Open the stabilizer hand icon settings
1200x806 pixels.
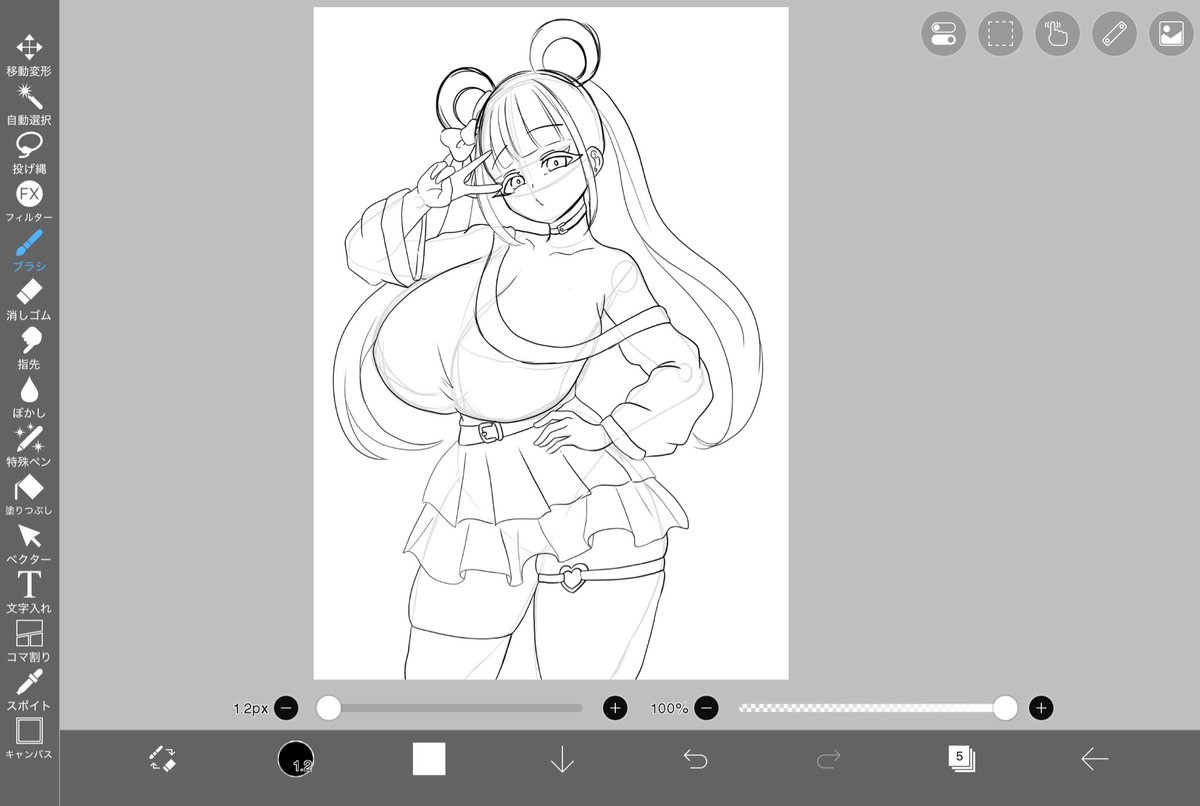[1057, 34]
